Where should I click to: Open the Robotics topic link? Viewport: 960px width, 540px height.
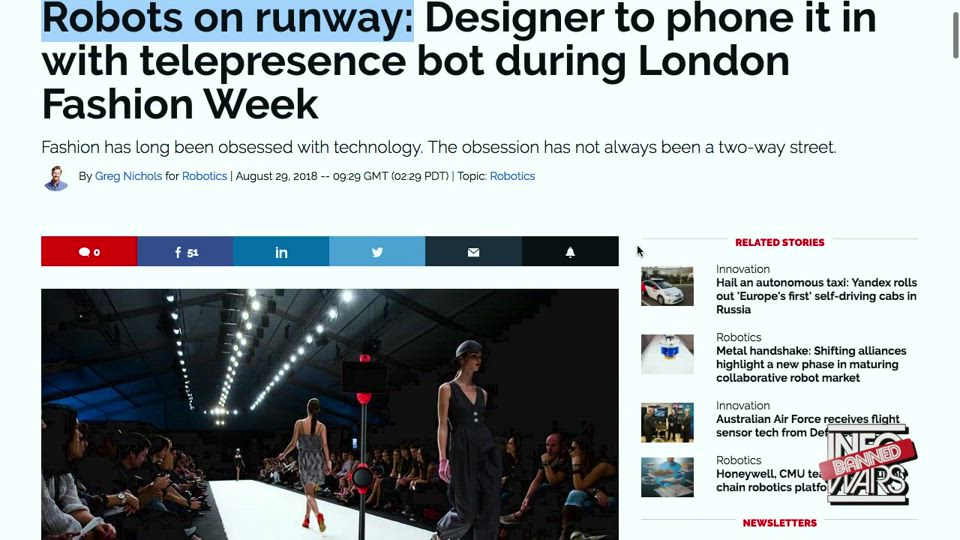[512, 176]
